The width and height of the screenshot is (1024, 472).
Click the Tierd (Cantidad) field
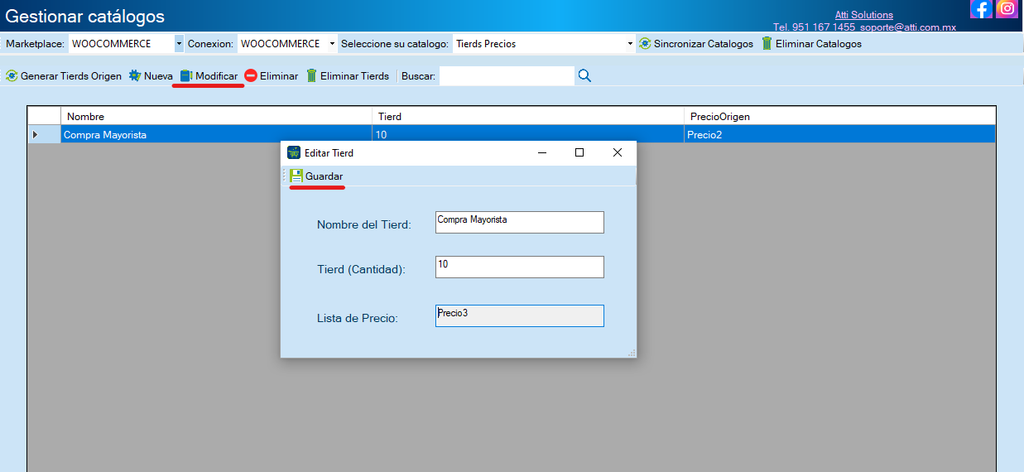[x=519, y=267]
